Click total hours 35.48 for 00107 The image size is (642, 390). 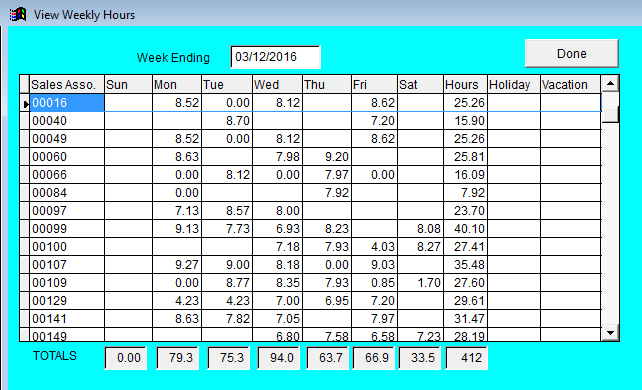coord(466,265)
